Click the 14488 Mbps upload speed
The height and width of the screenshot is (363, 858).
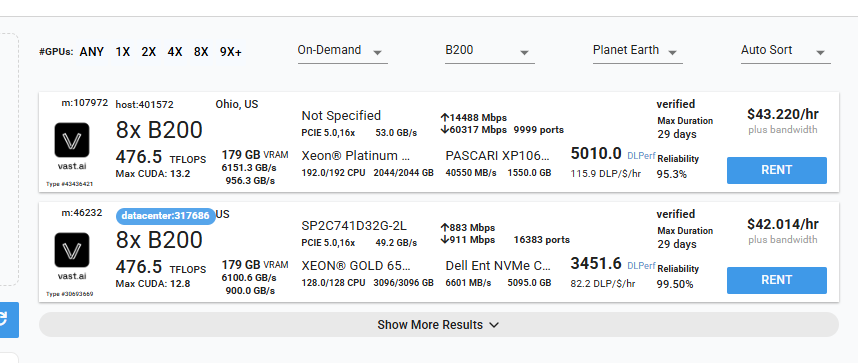click(473, 118)
